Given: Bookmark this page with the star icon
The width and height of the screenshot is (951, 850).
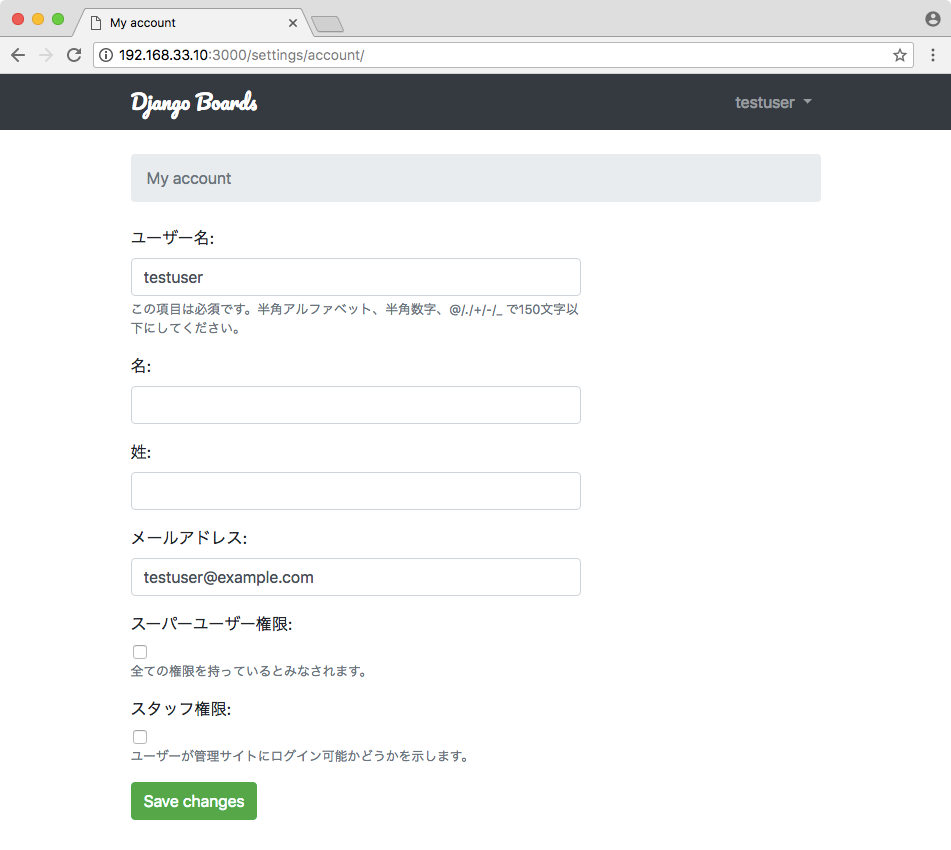Looking at the screenshot, I should 899,55.
